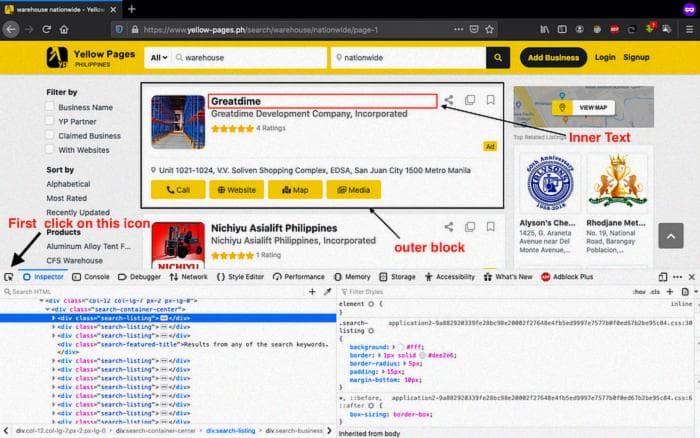700x438 pixels.
Task: Click the yellow search magnifier button
Action: click(498, 58)
